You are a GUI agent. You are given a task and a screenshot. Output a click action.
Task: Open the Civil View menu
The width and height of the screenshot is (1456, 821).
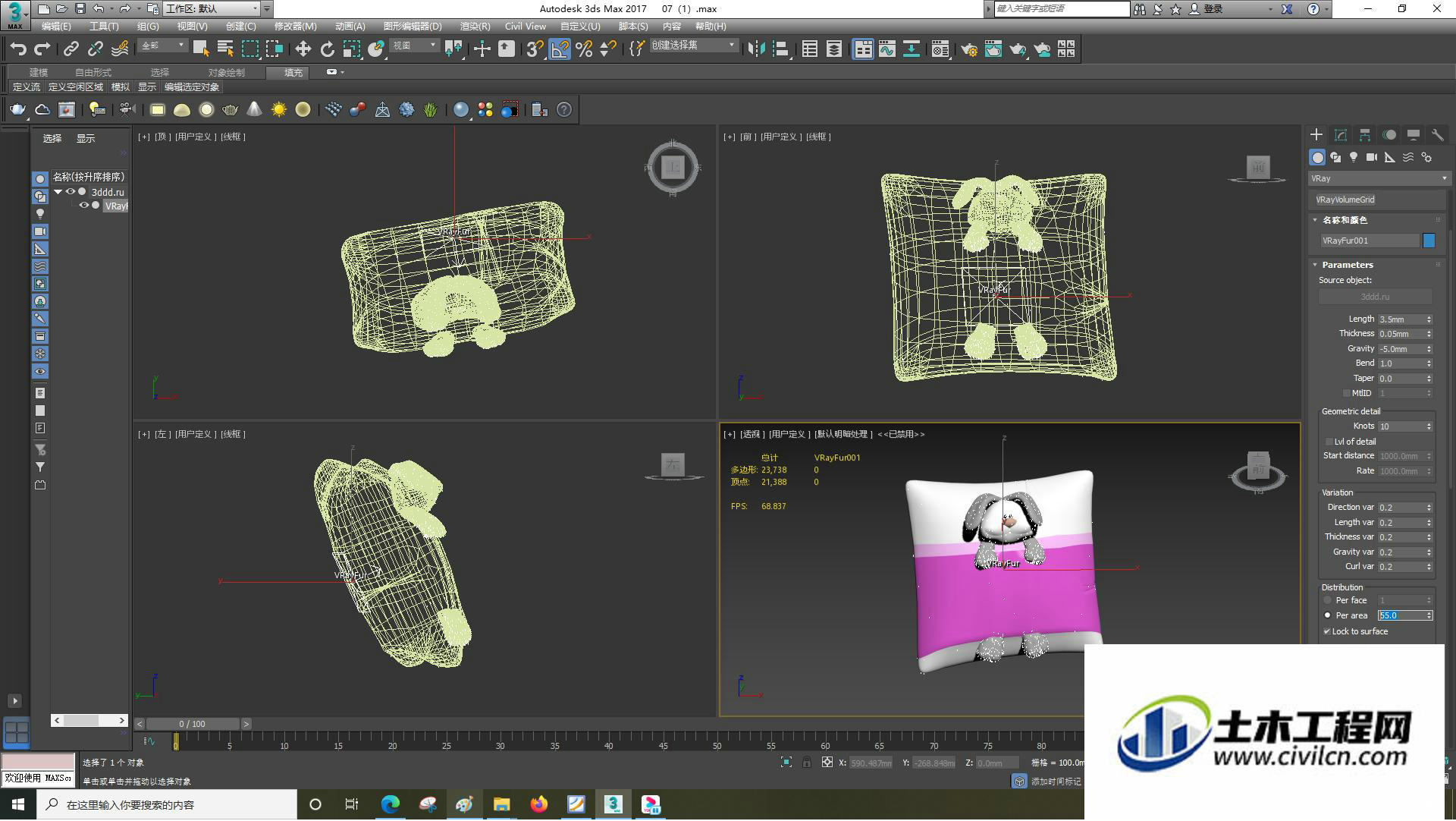pyautogui.click(x=525, y=26)
